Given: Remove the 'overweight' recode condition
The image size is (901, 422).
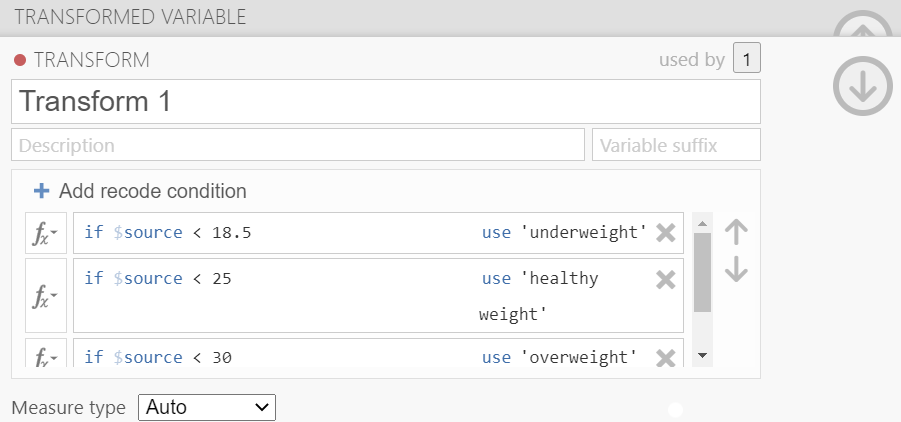Looking at the screenshot, I should click(x=666, y=358).
